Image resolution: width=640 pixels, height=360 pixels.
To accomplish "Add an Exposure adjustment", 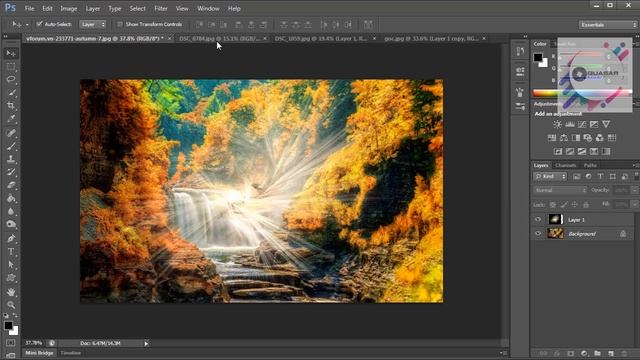I will coord(594,124).
